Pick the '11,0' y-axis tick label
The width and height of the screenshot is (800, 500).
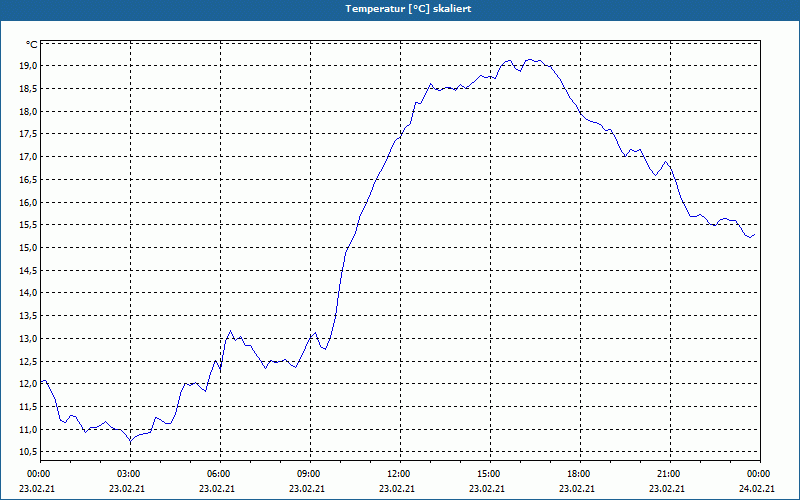(x=29, y=430)
